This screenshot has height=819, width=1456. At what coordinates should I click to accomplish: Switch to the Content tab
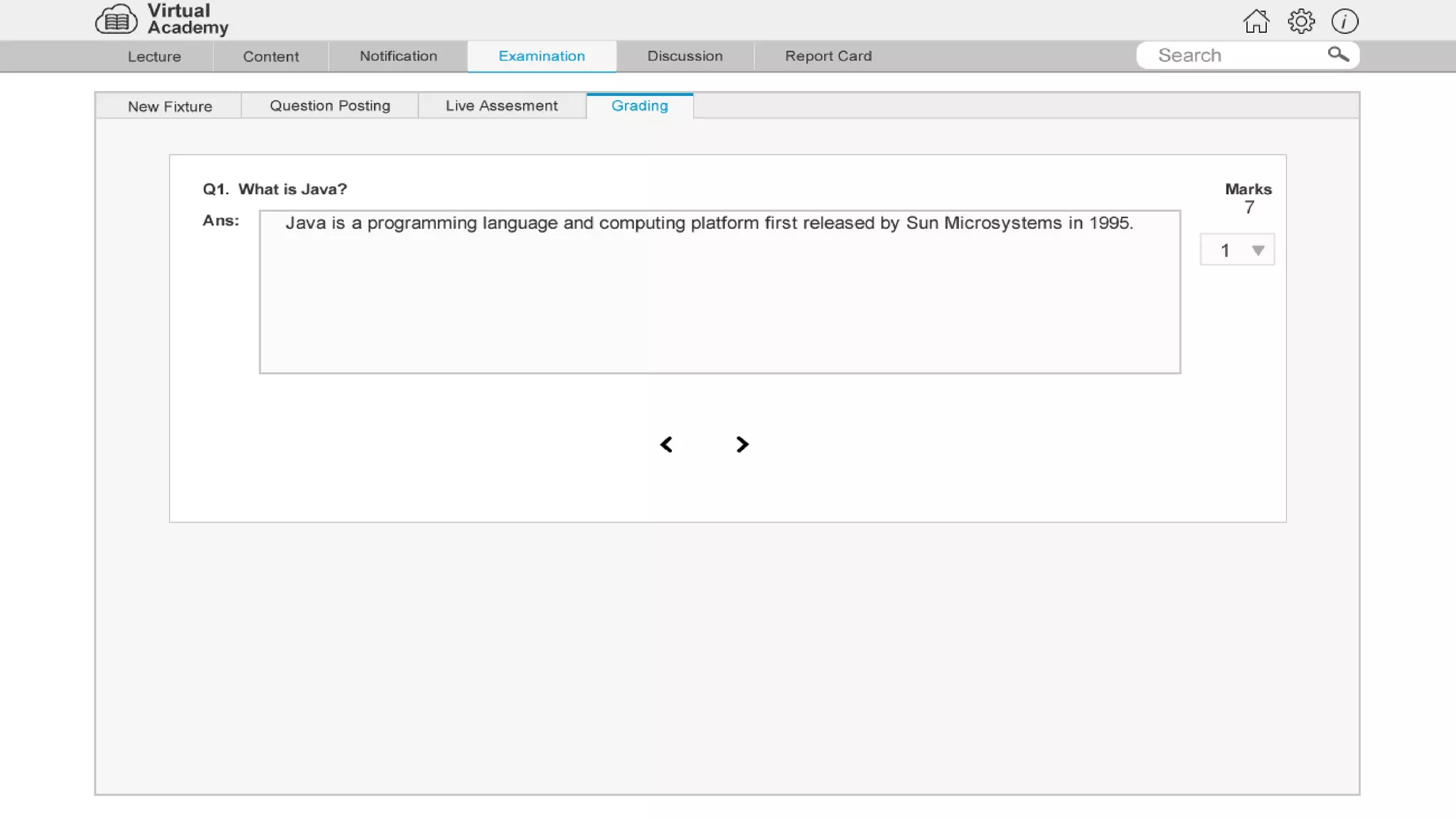pyautogui.click(x=271, y=56)
